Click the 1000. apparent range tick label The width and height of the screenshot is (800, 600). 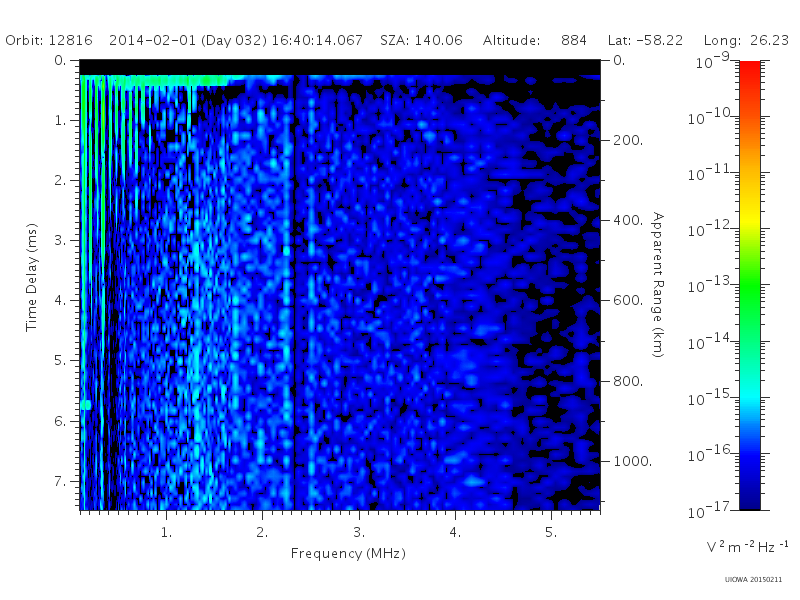[x=633, y=461]
